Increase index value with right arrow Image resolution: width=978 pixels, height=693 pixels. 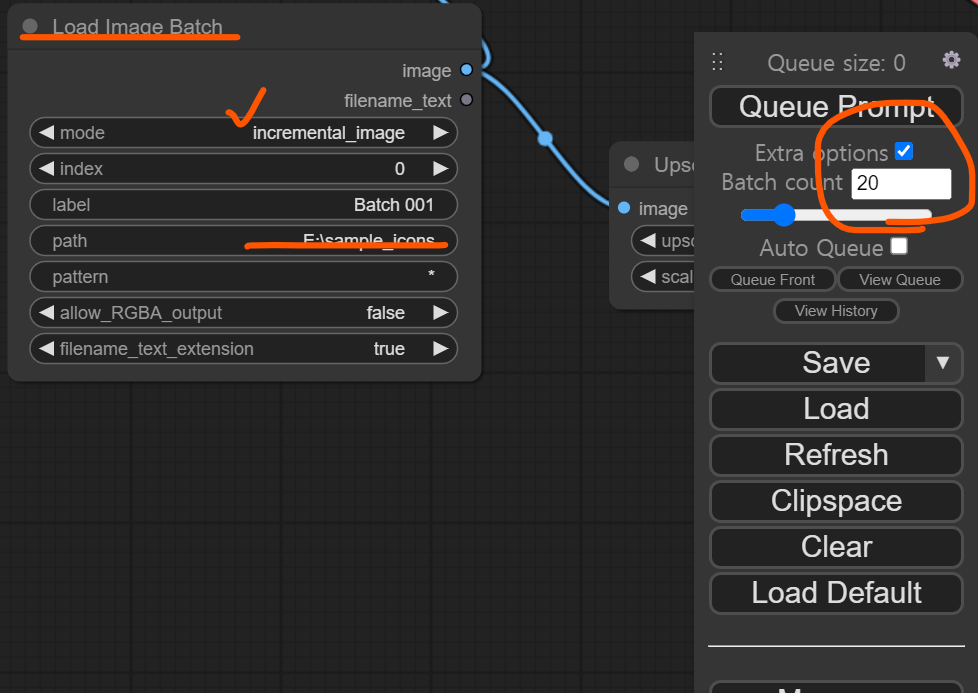[440, 168]
